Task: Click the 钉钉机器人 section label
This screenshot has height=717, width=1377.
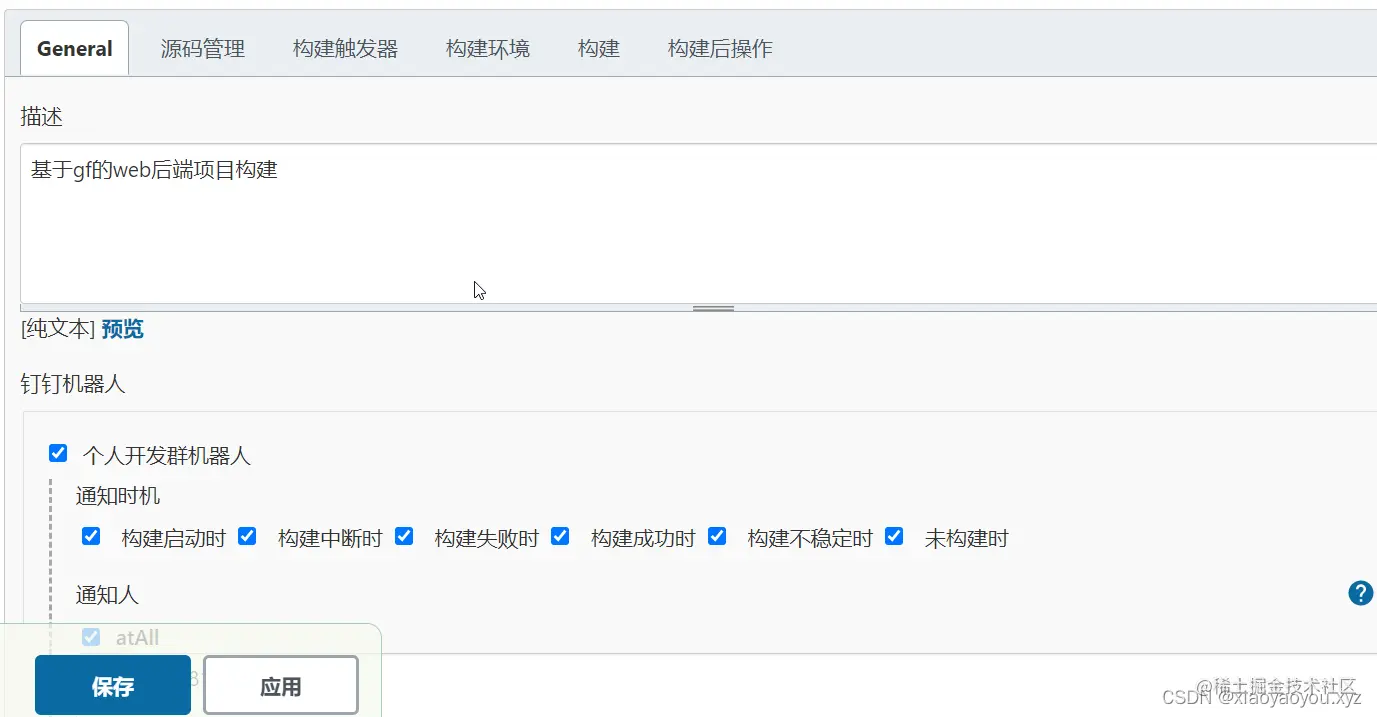Action: click(73, 384)
